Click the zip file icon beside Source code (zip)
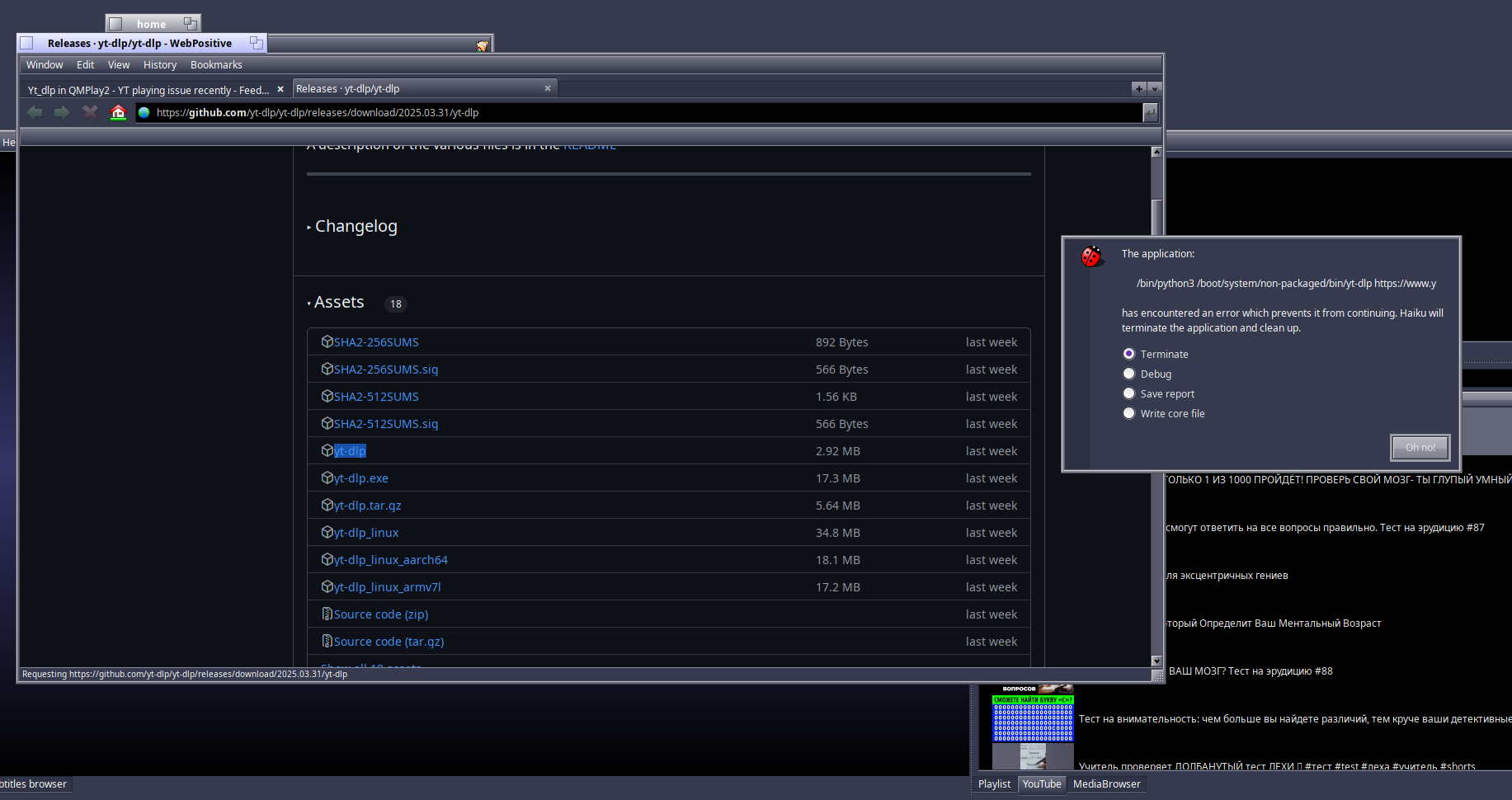Viewport: 1512px width, 800px height. point(327,614)
